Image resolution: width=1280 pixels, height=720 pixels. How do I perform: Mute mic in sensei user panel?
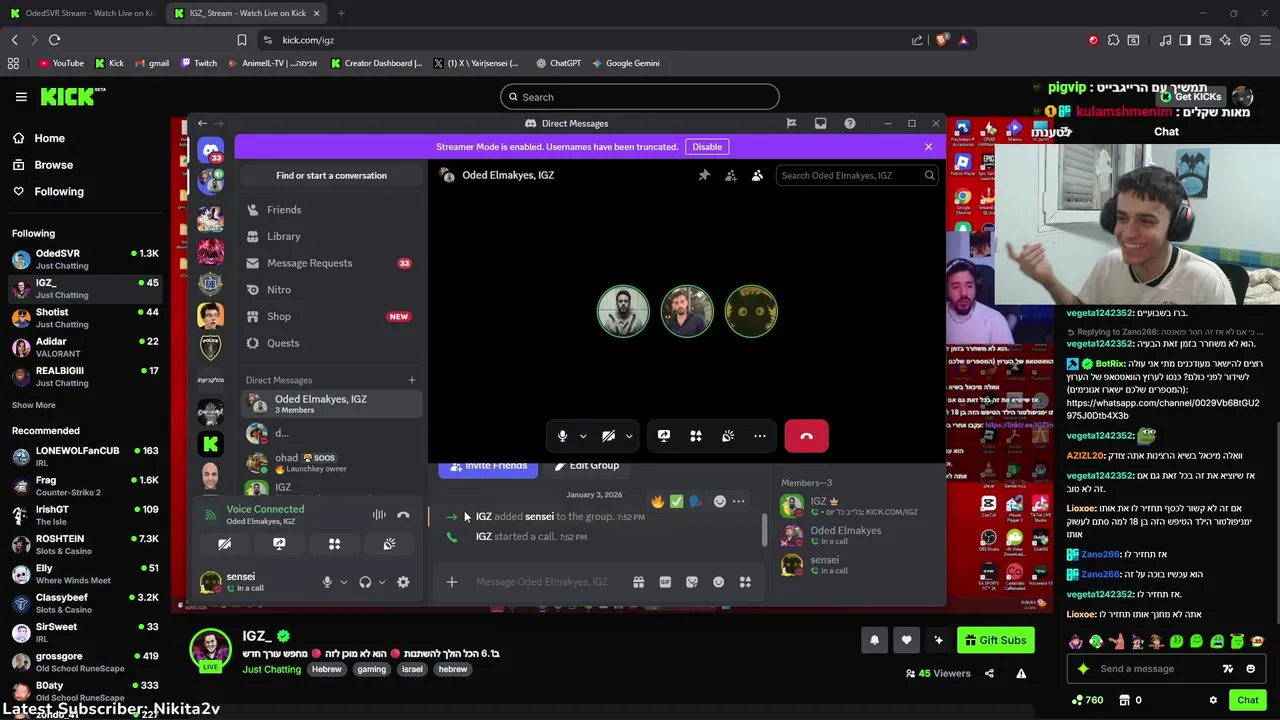click(326, 582)
